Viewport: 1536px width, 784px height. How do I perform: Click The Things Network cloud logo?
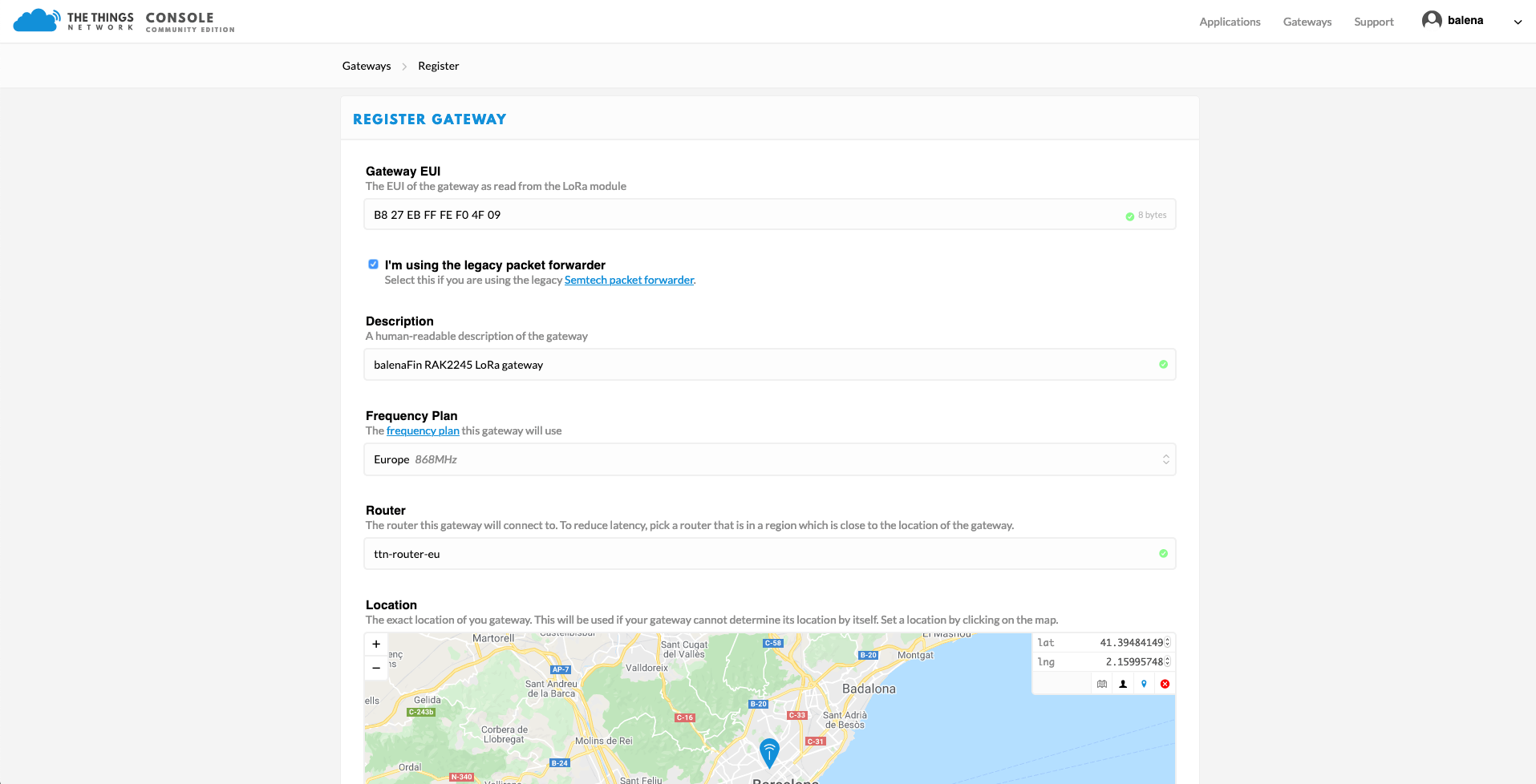(x=34, y=19)
